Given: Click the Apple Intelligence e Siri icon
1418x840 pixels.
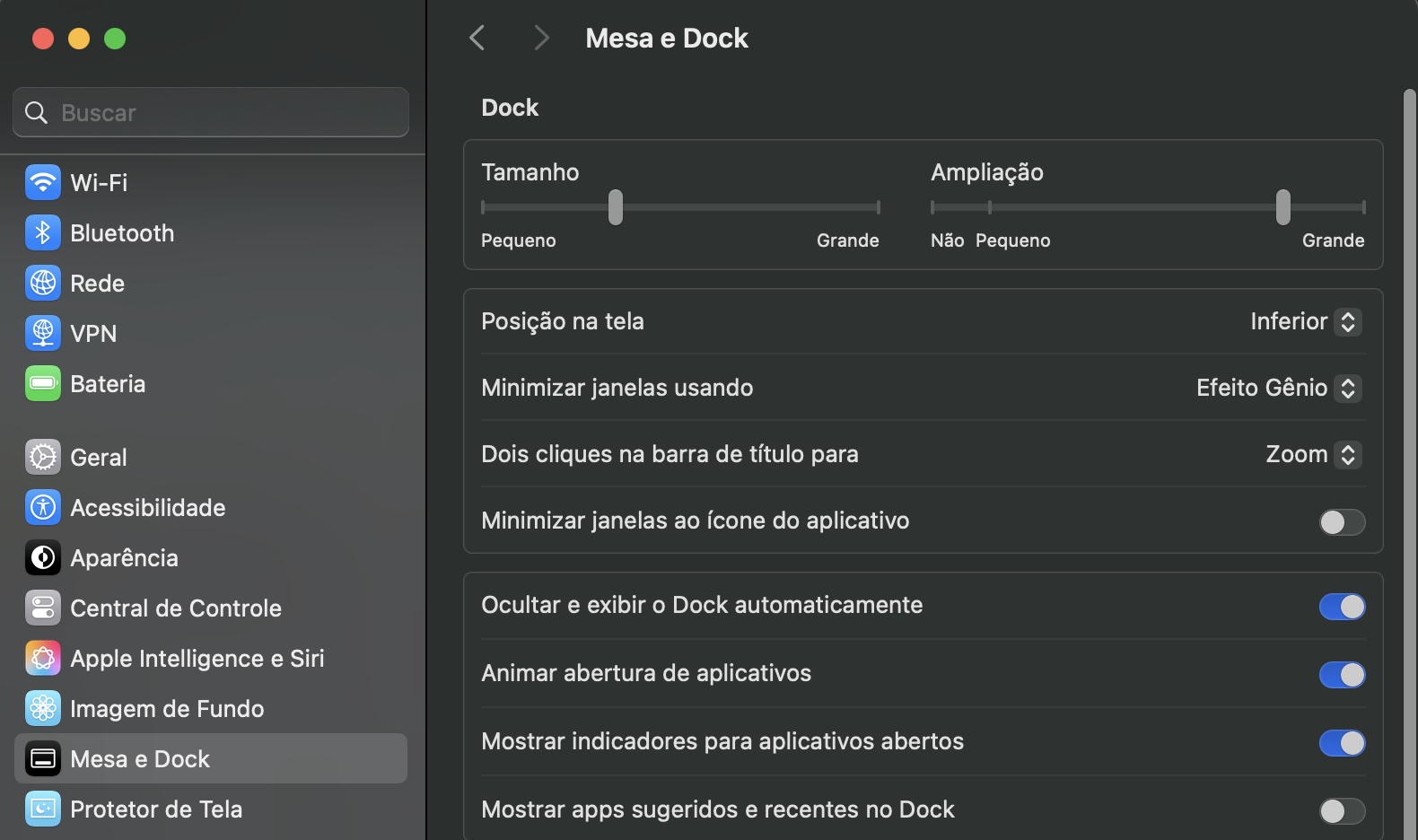Looking at the screenshot, I should click(43, 659).
